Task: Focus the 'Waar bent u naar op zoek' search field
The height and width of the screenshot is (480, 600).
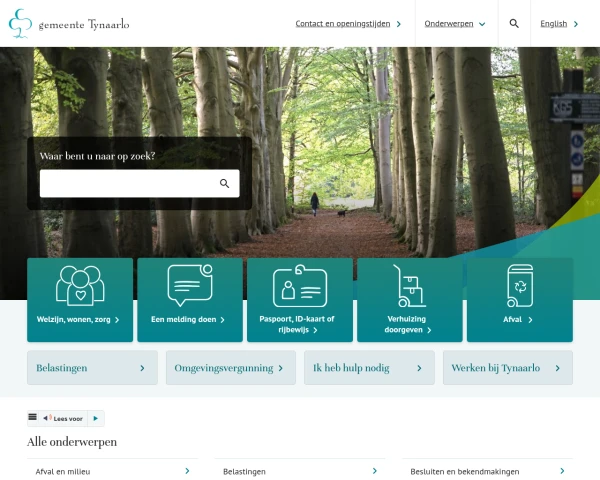Action: 140,184
